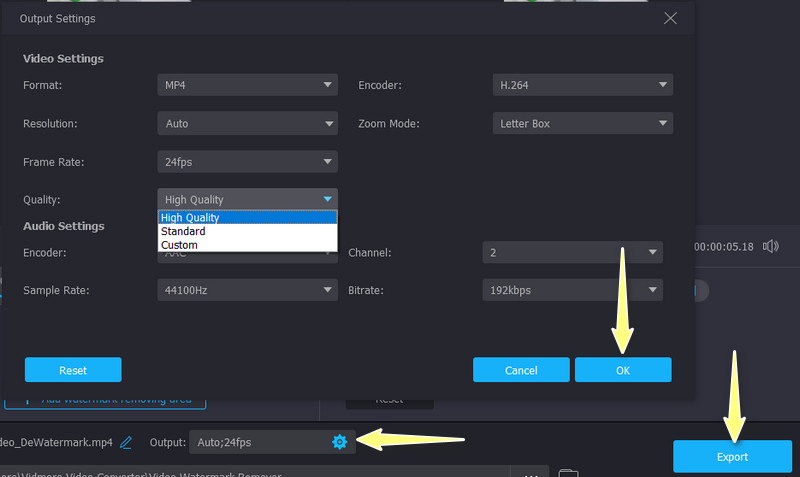The height and width of the screenshot is (477, 800).
Task: Click OK to confirm output settings
Action: pyautogui.click(x=622, y=370)
